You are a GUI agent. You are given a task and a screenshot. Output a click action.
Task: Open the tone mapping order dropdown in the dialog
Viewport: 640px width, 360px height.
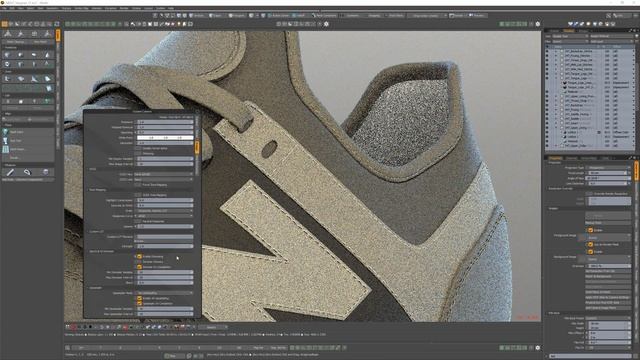tap(165, 211)
